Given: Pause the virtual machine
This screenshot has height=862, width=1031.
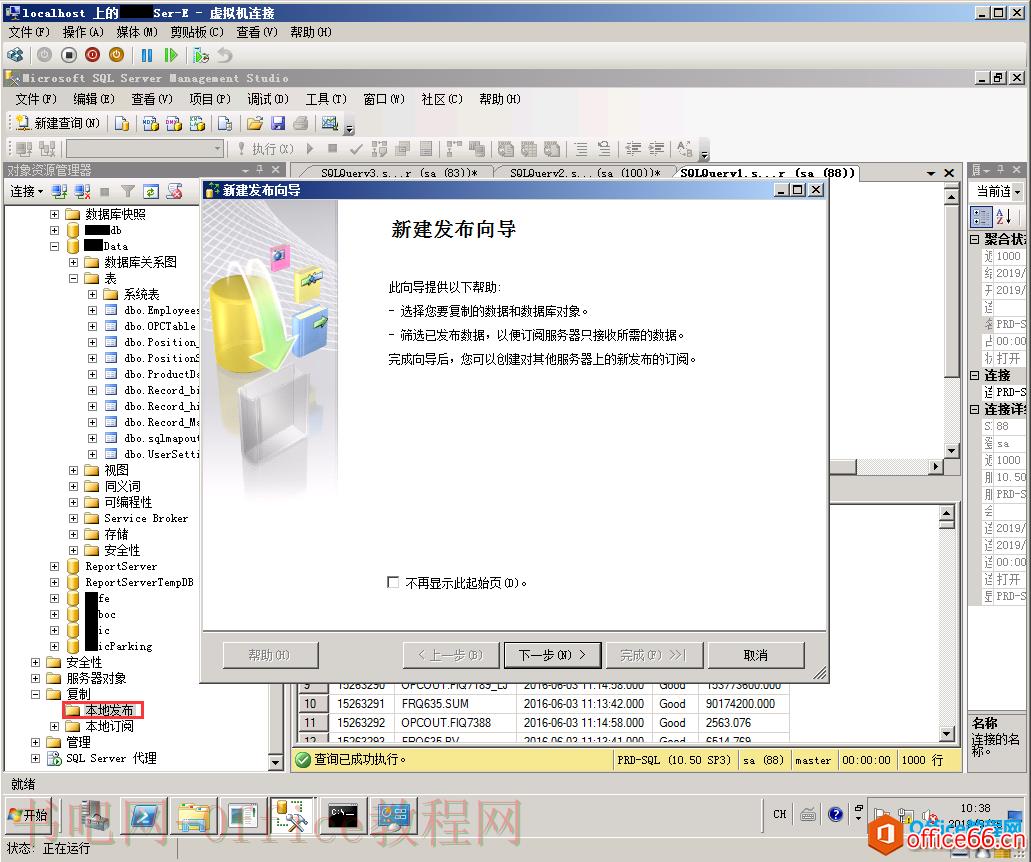Looking at the screenshot, I should click(x=147, y=56).
